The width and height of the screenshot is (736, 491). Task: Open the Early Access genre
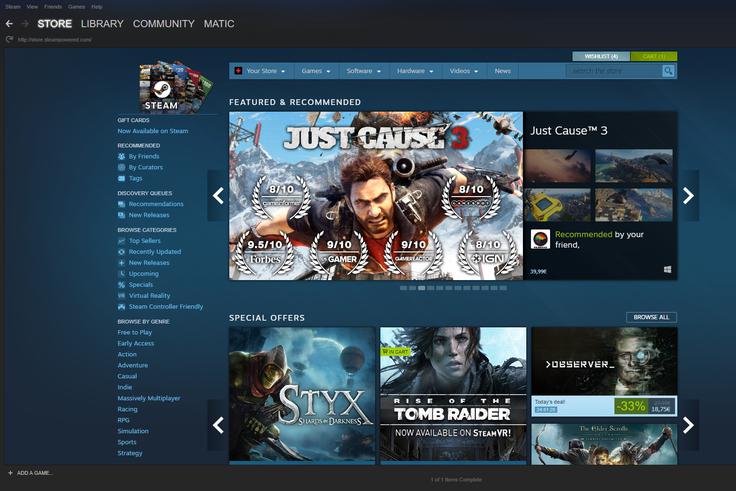point(136,343)
